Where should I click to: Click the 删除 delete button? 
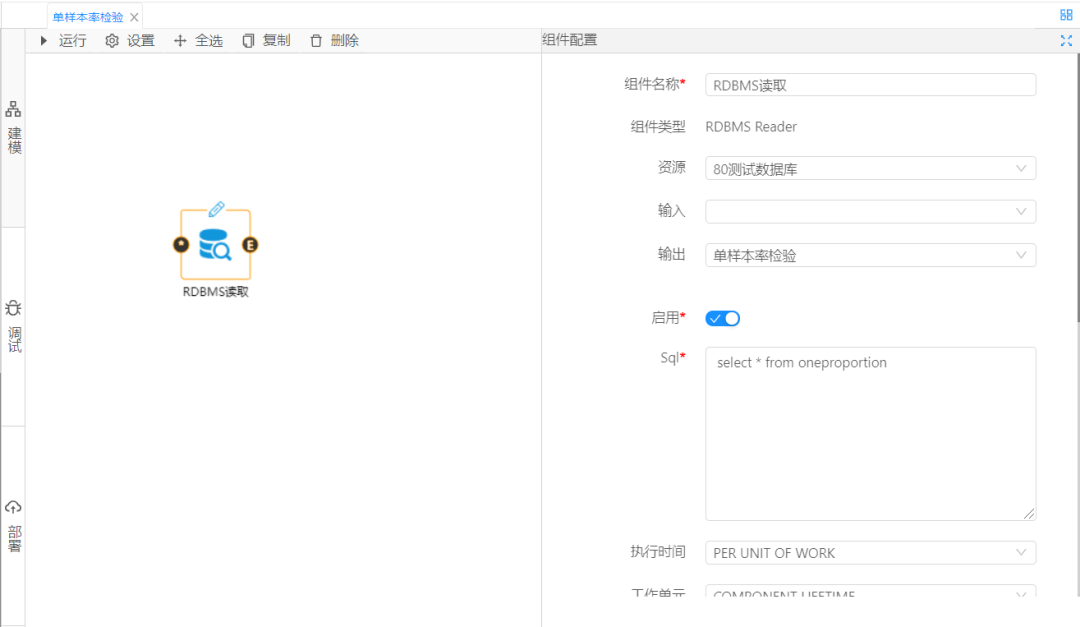334,41
